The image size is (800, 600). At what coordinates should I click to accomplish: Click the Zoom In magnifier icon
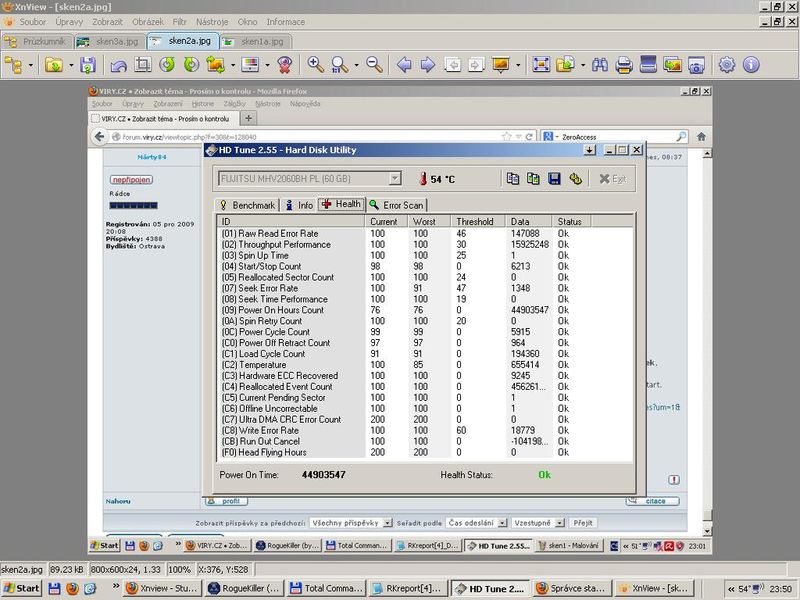click(315, 65)
